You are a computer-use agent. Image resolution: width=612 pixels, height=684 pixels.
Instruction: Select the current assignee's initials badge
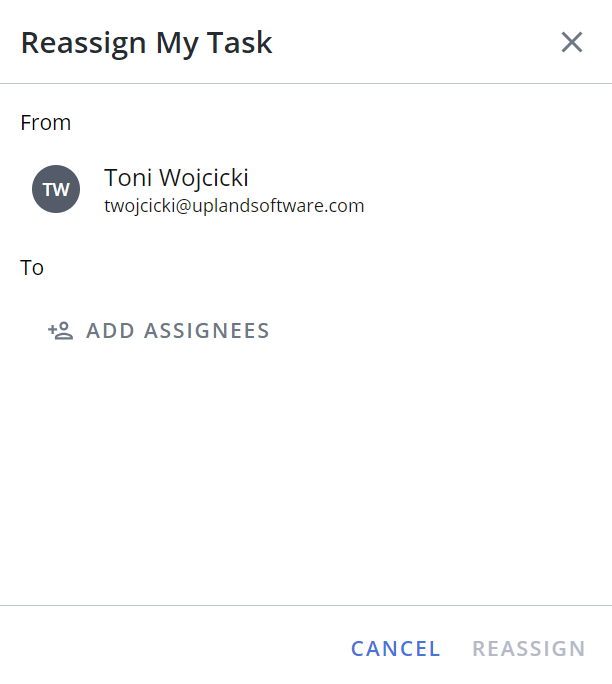[x=56, y=189]
